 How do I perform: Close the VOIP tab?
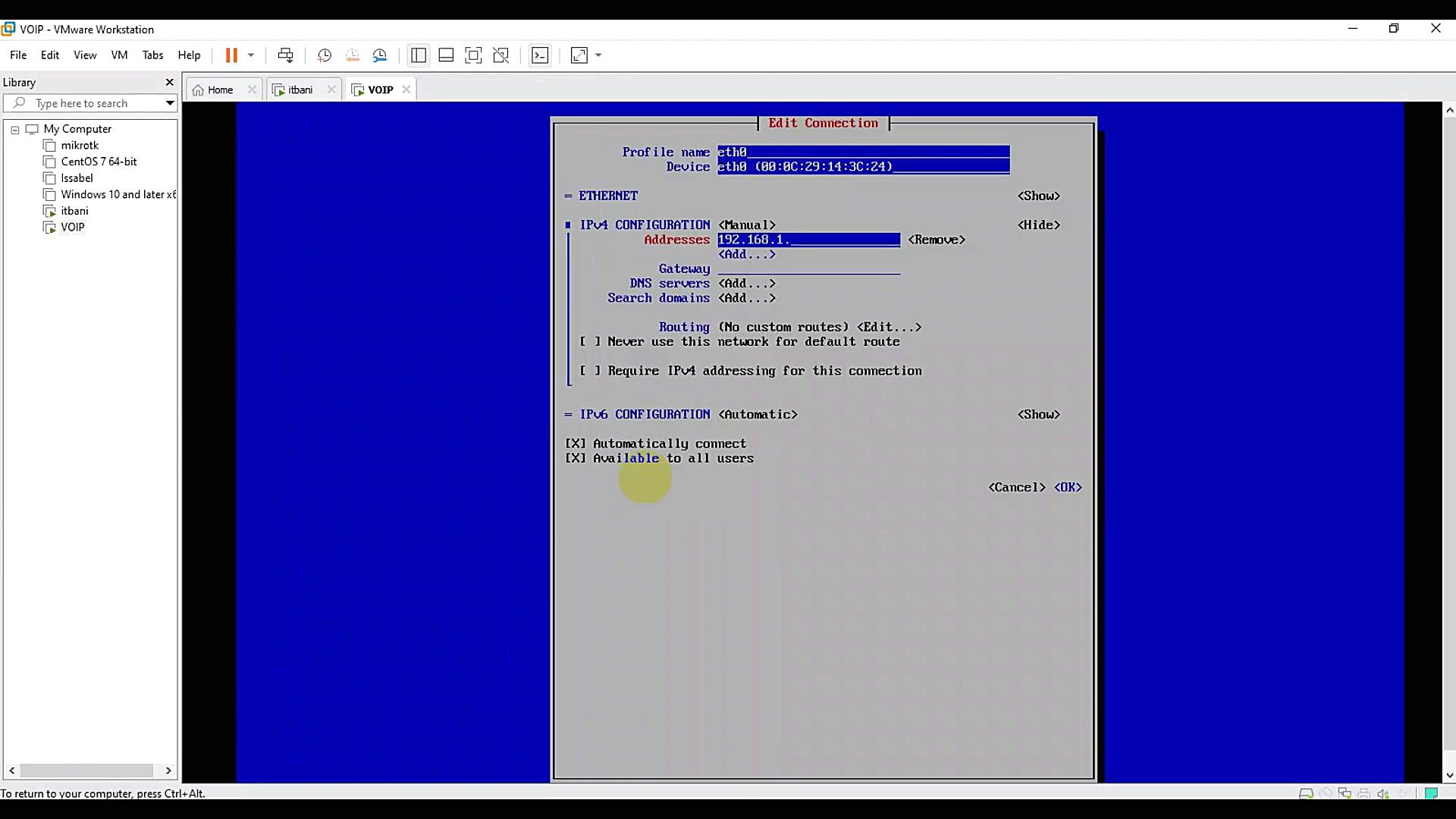pos(406,89)
